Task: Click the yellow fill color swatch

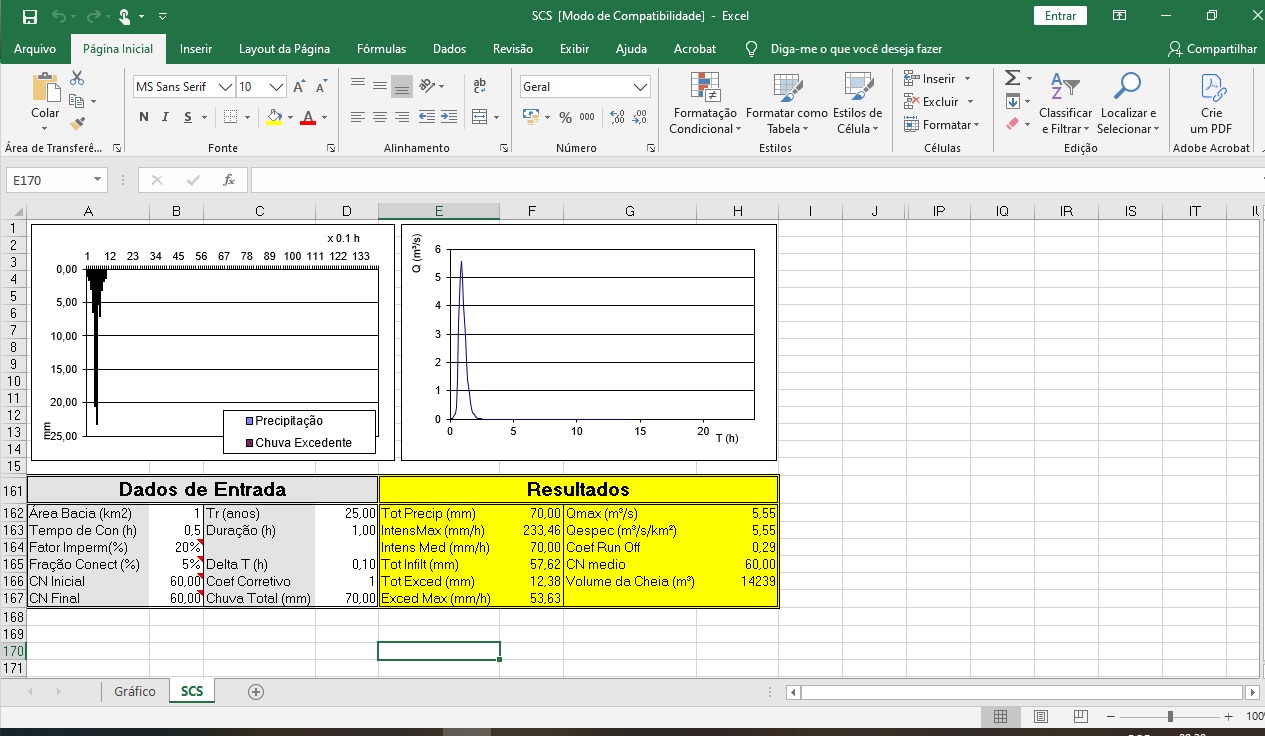Action: pyautogui.click(x=274, y=117)
